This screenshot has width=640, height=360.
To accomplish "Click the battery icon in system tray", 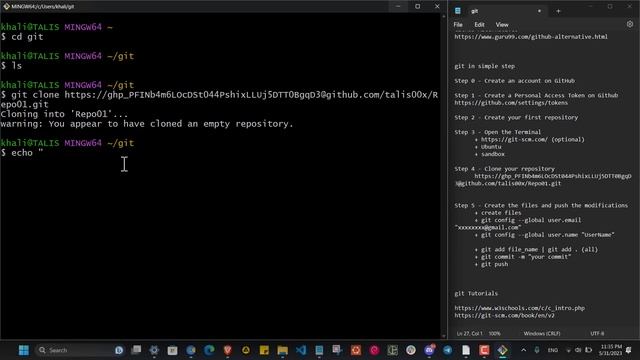I will (589, 350).
